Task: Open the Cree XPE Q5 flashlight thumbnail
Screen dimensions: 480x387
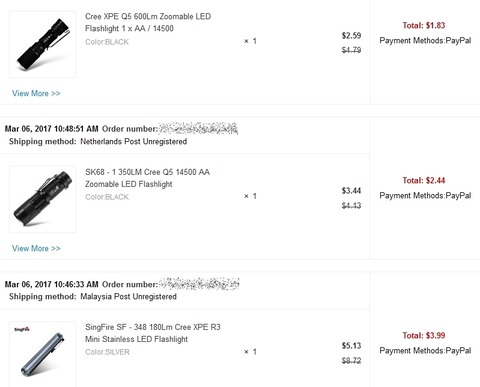Action: coord(43,44)
